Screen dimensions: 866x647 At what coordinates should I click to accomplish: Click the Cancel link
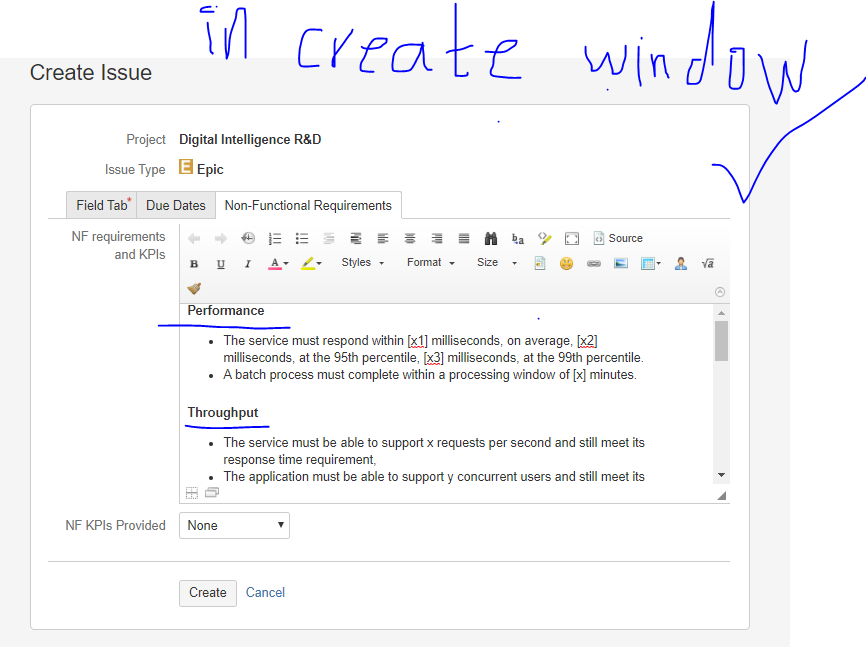[x=264, y=592]
